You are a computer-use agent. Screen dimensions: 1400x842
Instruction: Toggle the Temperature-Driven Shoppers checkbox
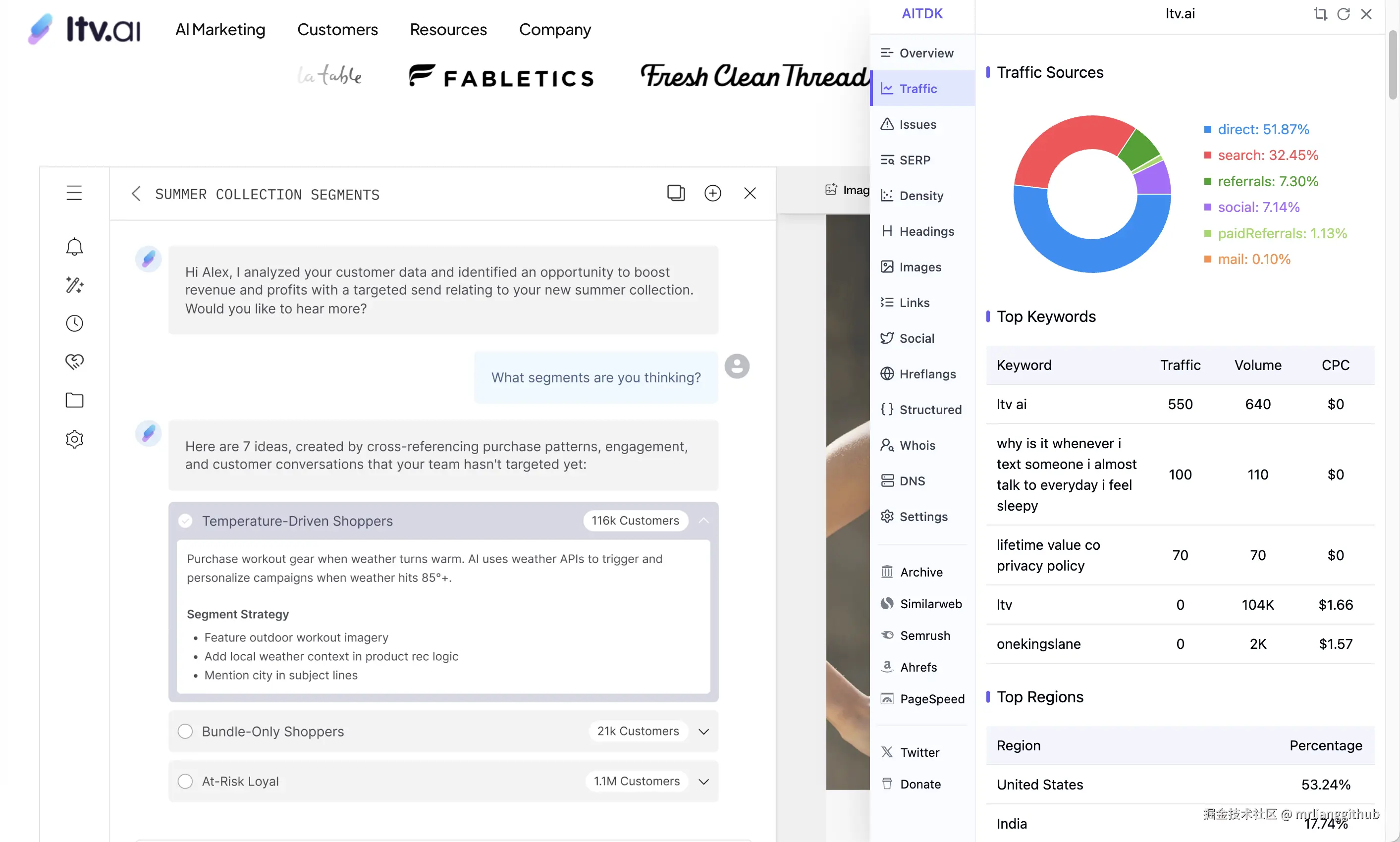(x=185, y=521)
